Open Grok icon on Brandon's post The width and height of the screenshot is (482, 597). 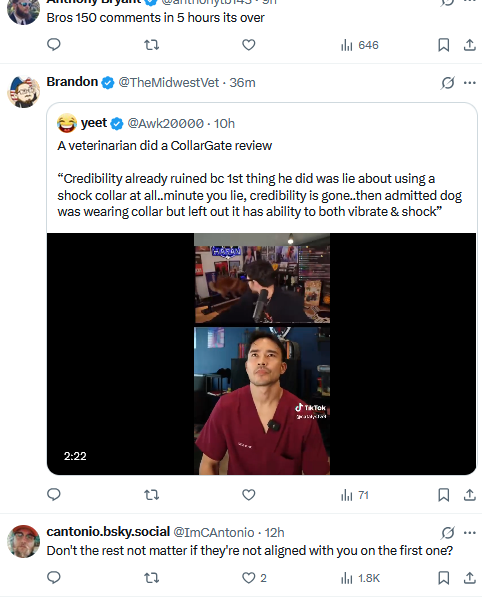click(448, 83)
